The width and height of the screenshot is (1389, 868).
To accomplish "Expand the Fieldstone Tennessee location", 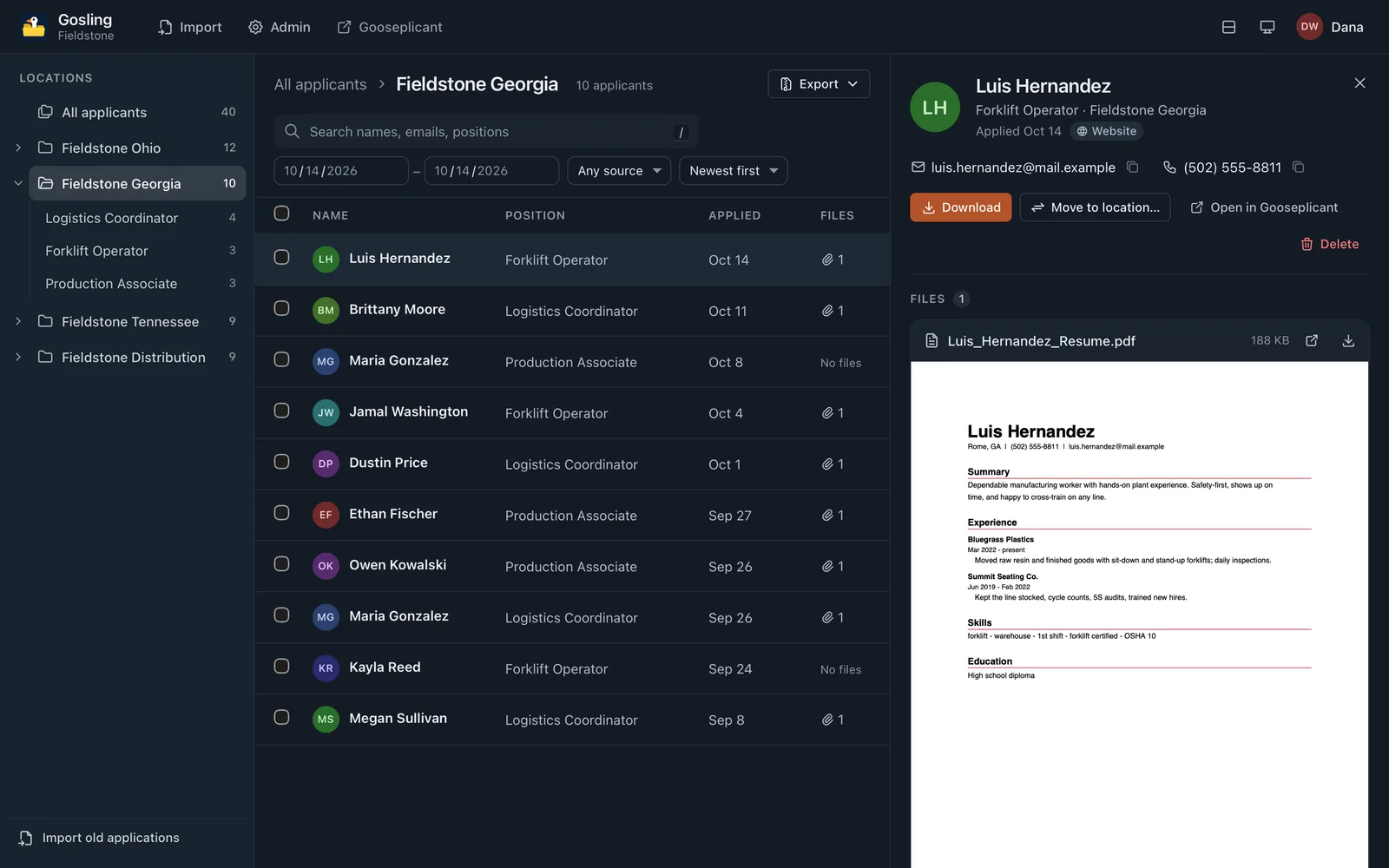I will (18, 321).
